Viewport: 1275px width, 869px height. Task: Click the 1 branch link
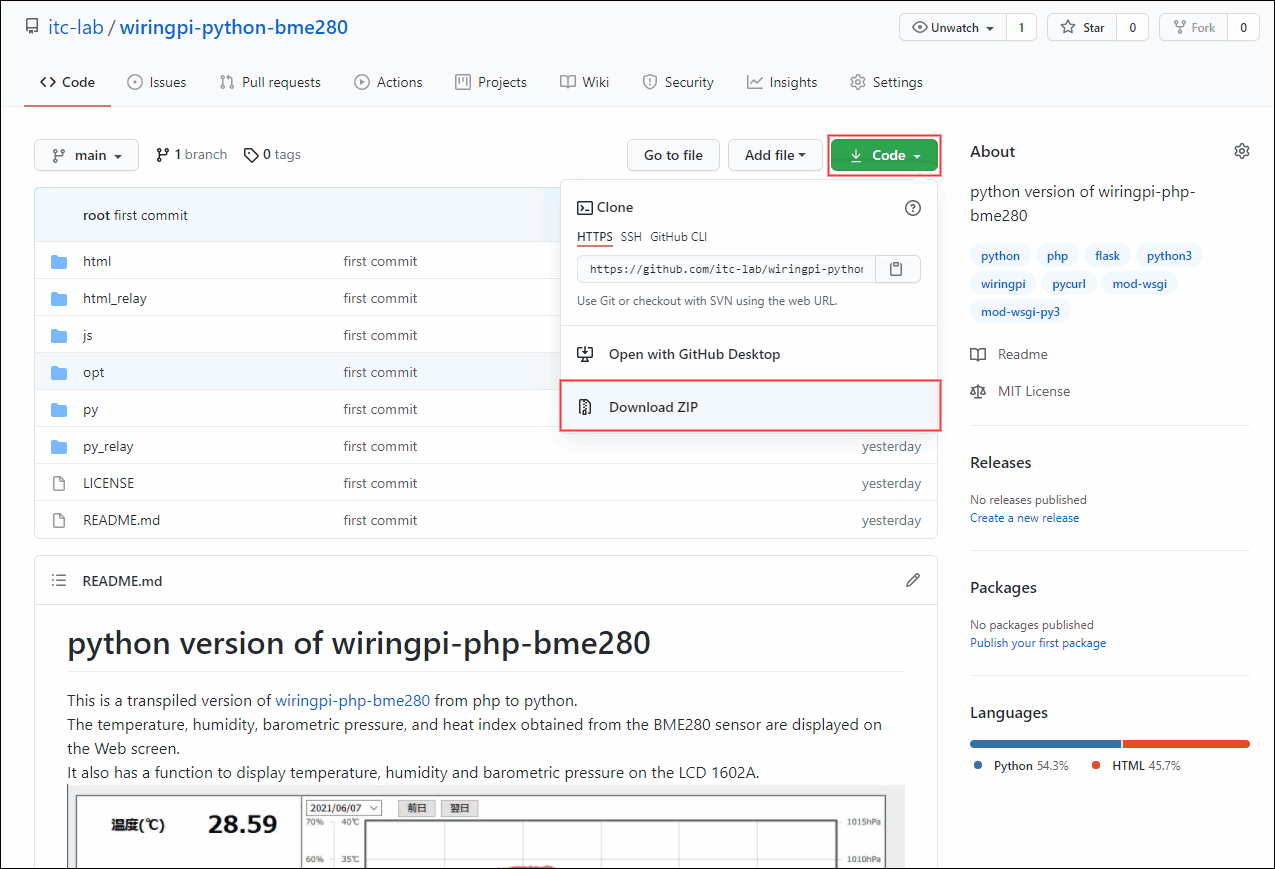pos(191,155)
